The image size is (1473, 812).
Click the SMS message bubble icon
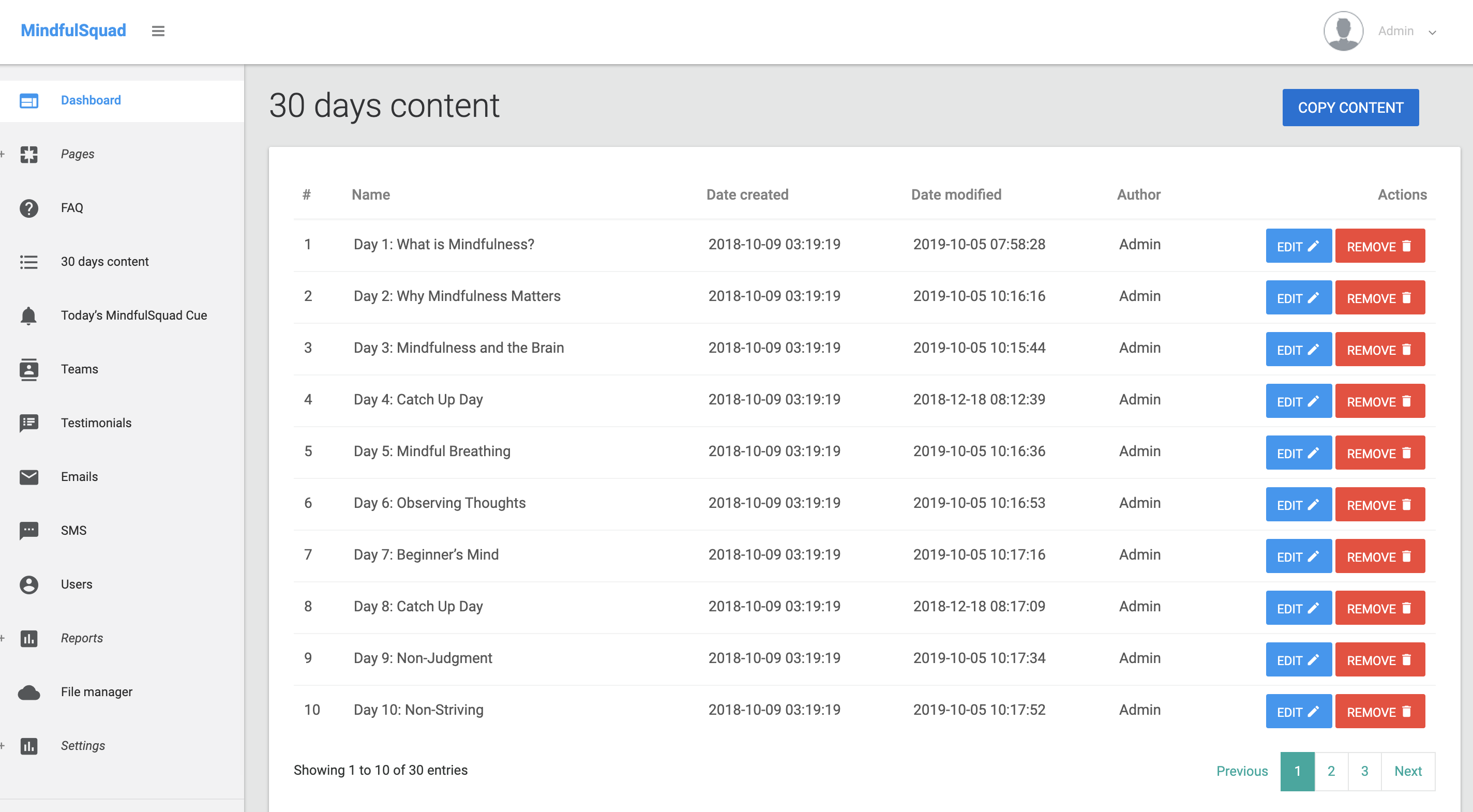pos(28,531)
